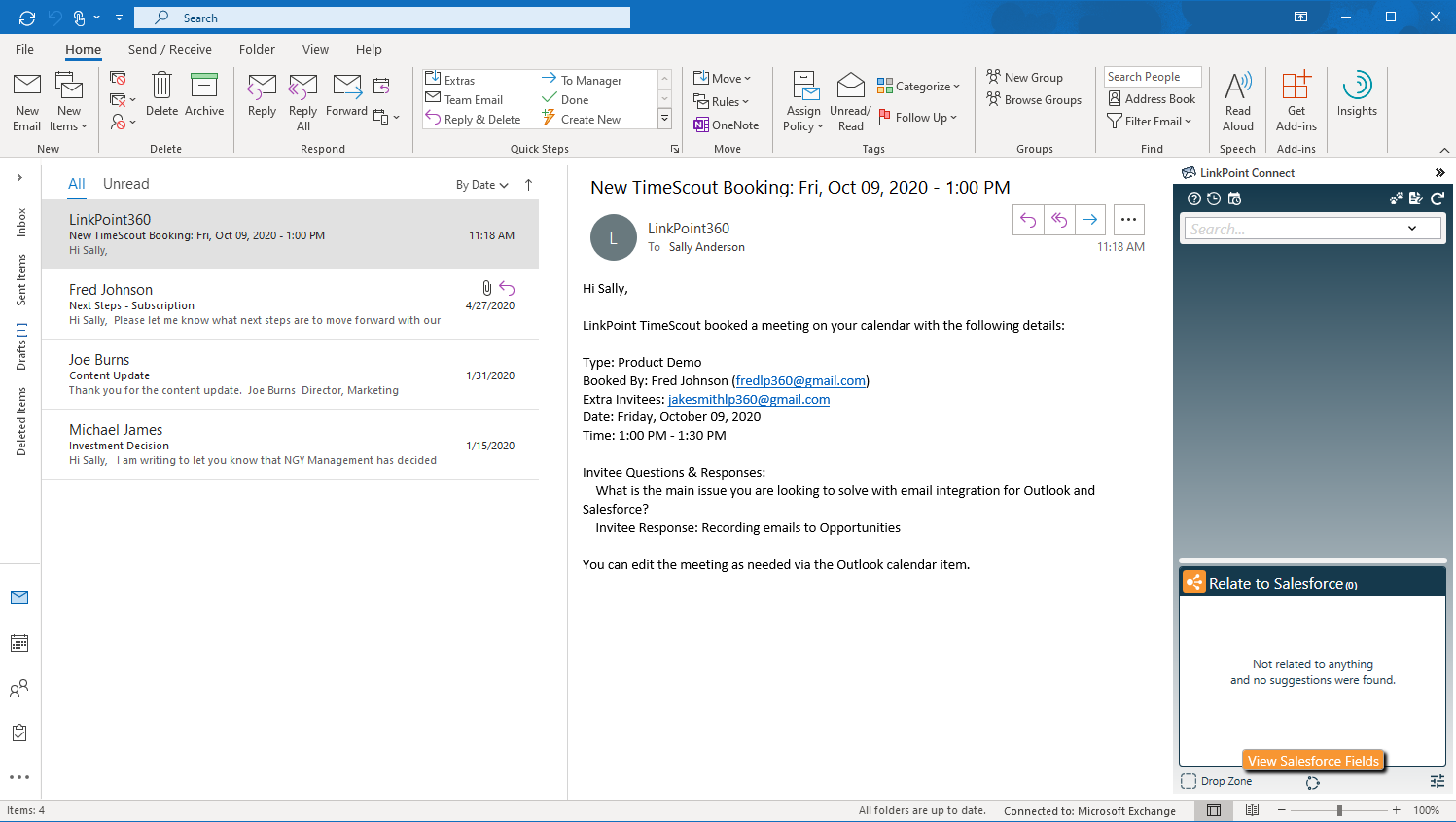Click View Salesforce Fields button

coord(1313,761)
